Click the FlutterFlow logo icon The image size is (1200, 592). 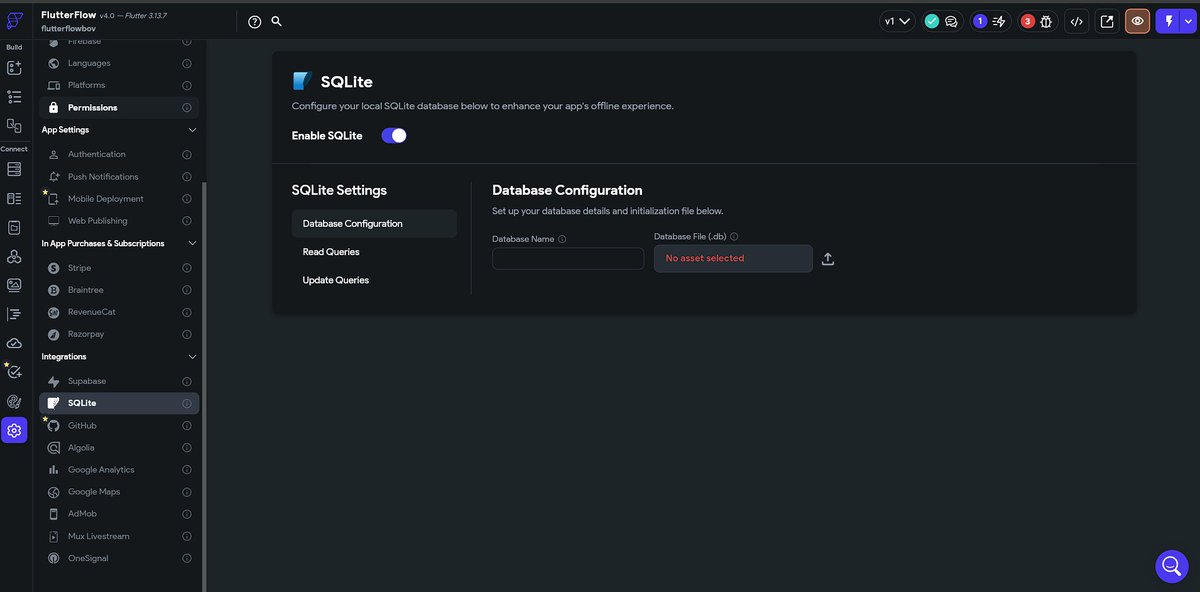click(x=14, y=21)
